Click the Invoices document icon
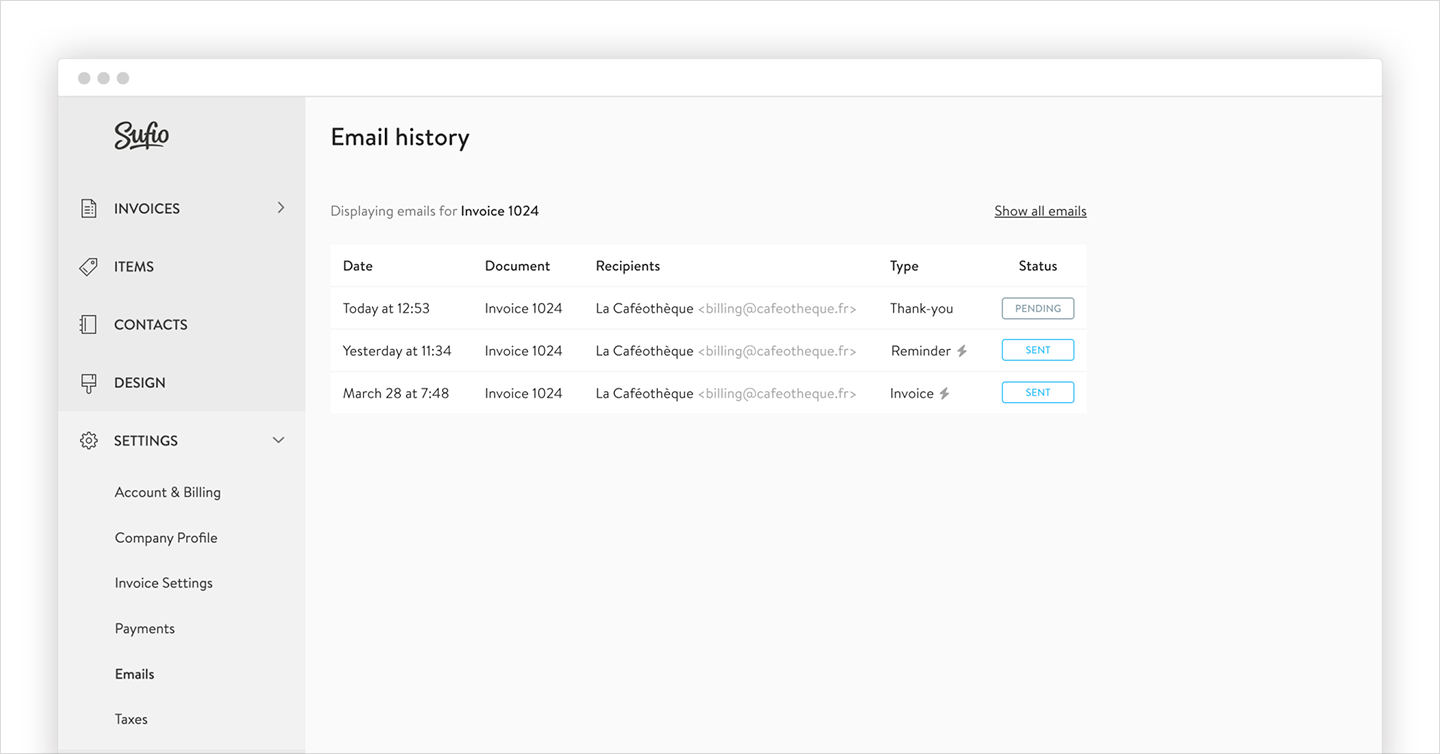This screenshot has width=1440, height=754. 89,208
